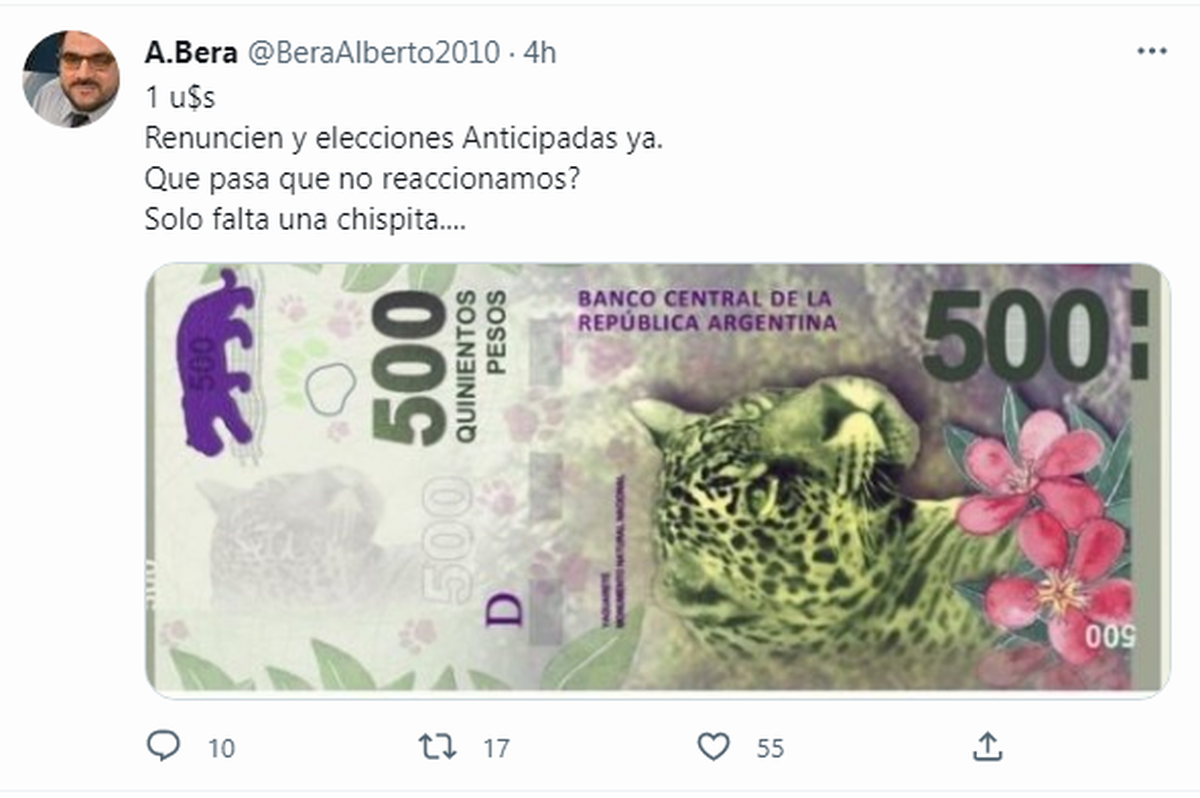Click the line 'Renuncien y elecciones Anticipadas ya.'
Viewport: 1200px width, 798px height.
point(404,139)
